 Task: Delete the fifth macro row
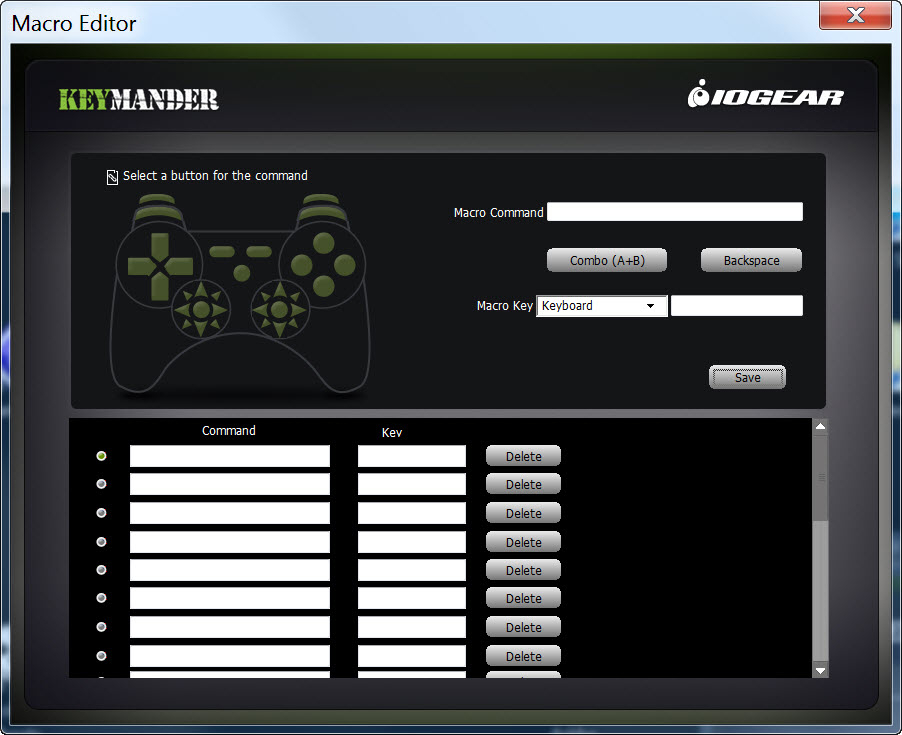click(523, 570)
